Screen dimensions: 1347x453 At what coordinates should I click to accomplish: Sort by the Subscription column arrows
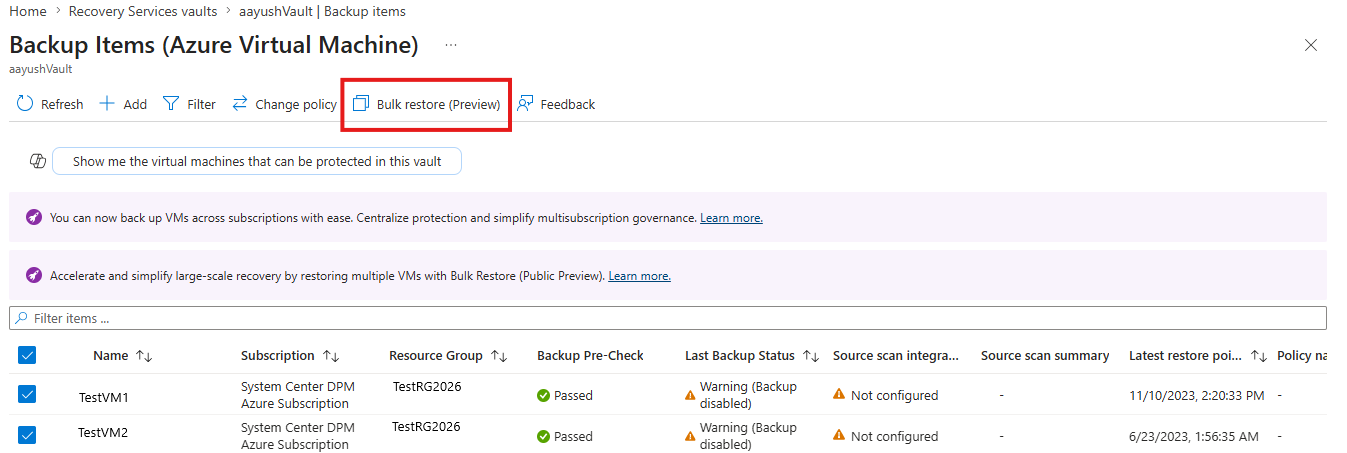tap(332, 356)
